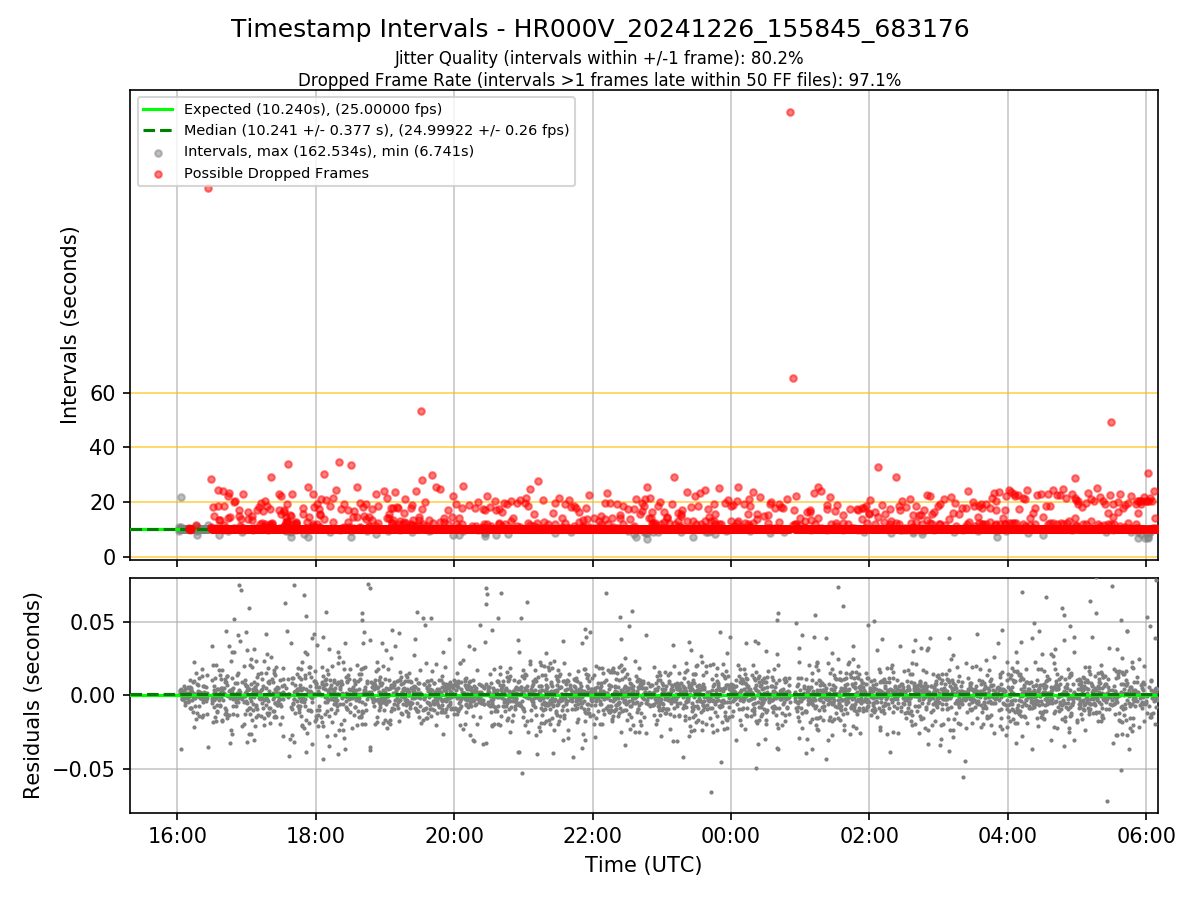Click the '22:00' x-axis tick label
The width and height of the screenshot is (1200, 900).
(592, 835)
